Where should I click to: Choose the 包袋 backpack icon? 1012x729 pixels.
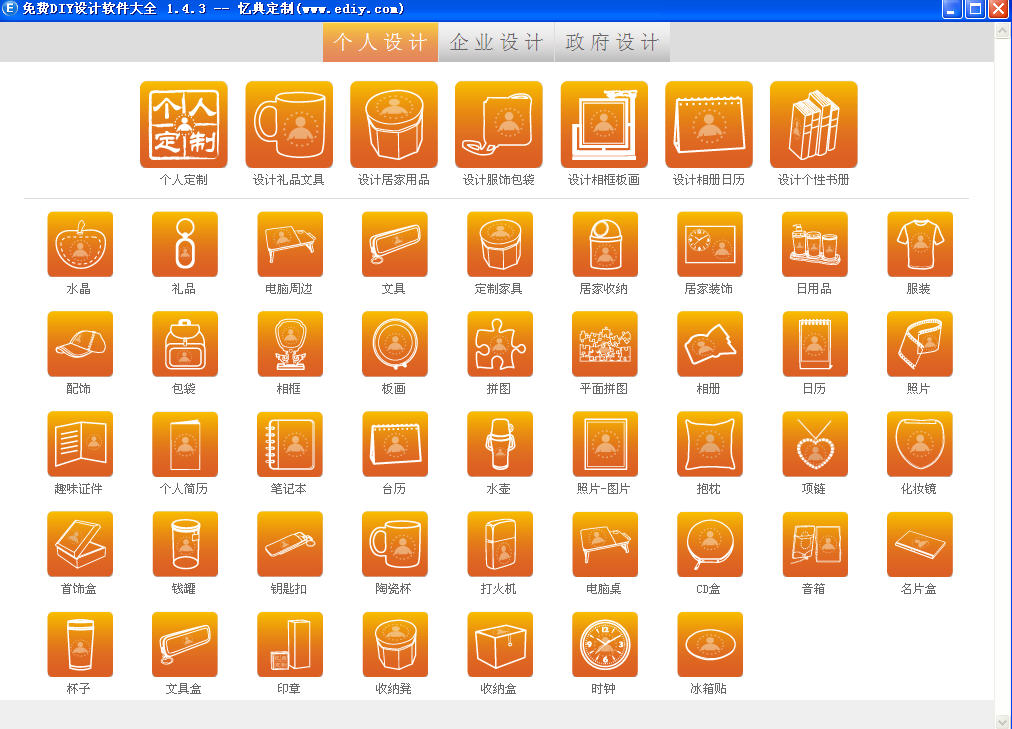(185, 344)
